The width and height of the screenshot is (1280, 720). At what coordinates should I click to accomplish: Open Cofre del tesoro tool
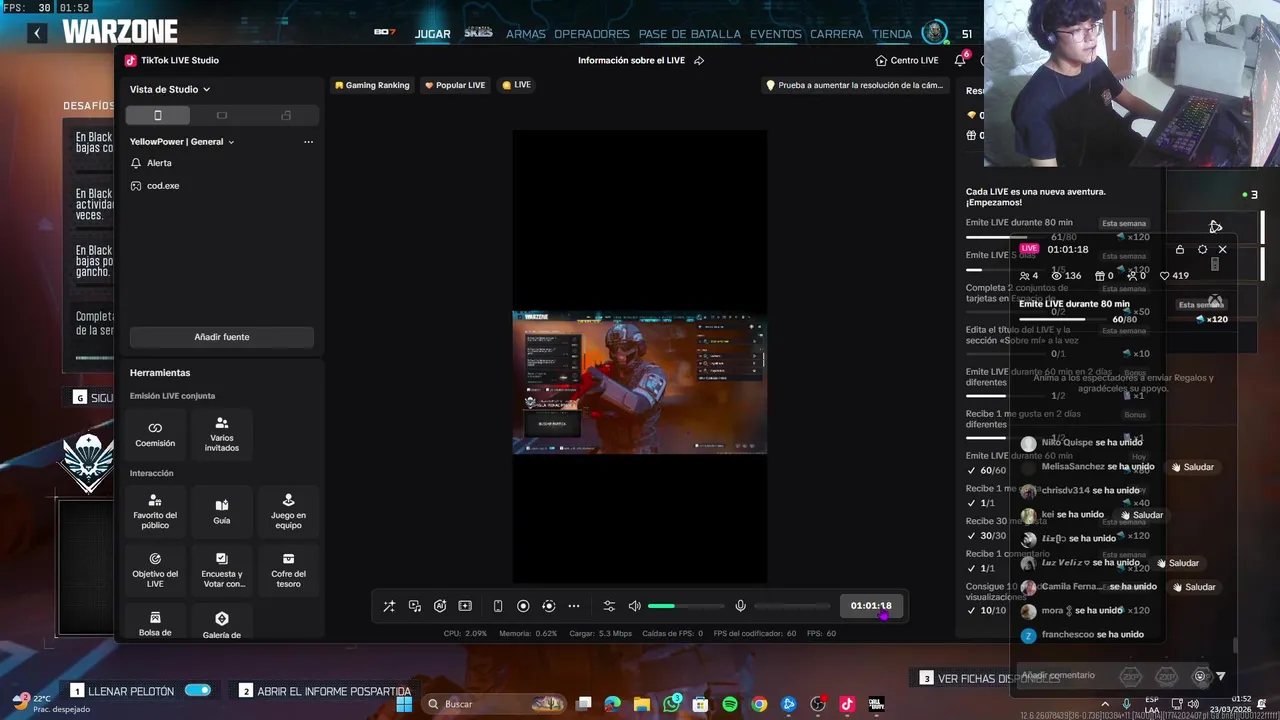tap(288, 570)
